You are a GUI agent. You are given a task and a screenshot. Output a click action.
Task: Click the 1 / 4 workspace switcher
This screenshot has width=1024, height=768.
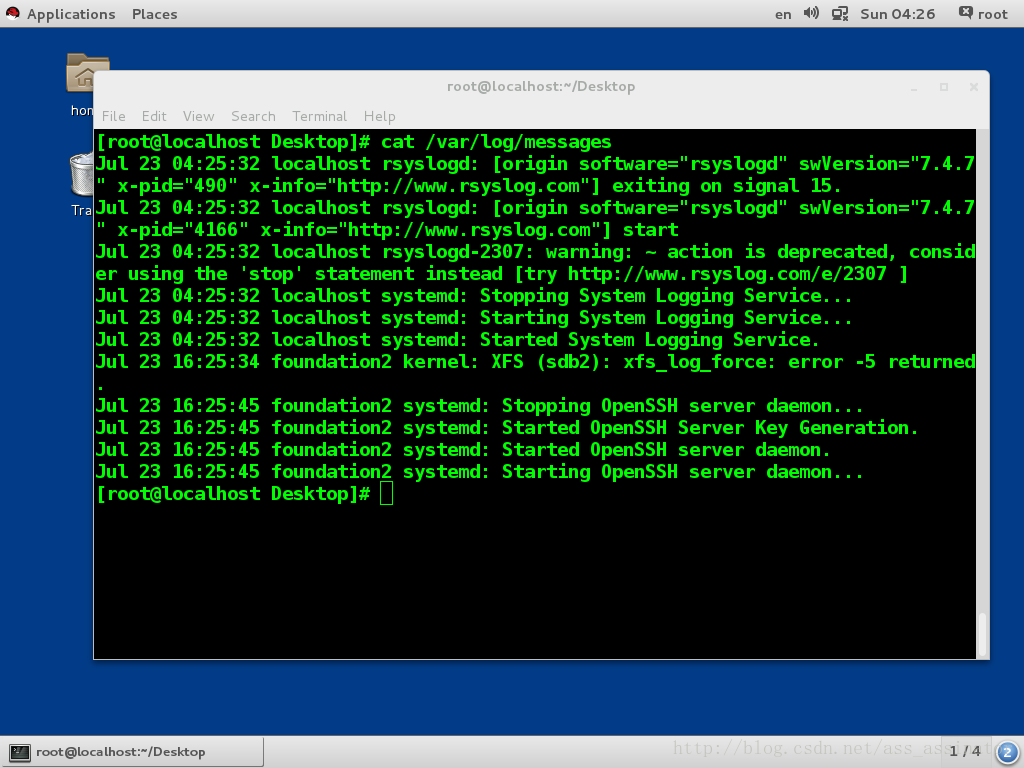pos(965,751)
